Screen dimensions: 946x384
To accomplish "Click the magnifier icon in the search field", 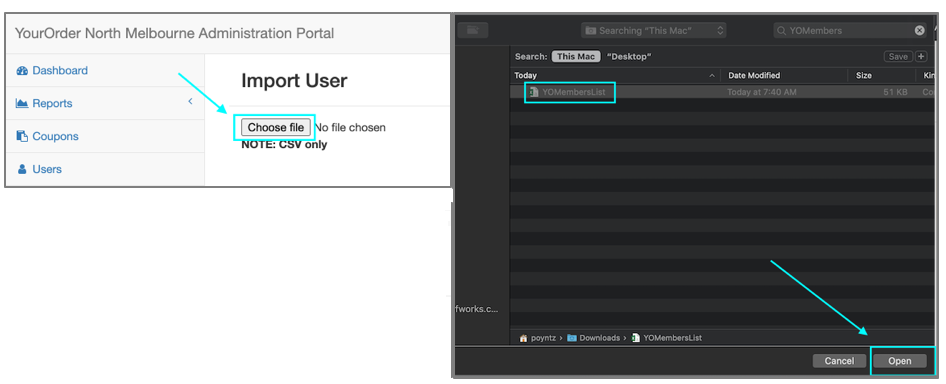I will (x=782, y=31).
